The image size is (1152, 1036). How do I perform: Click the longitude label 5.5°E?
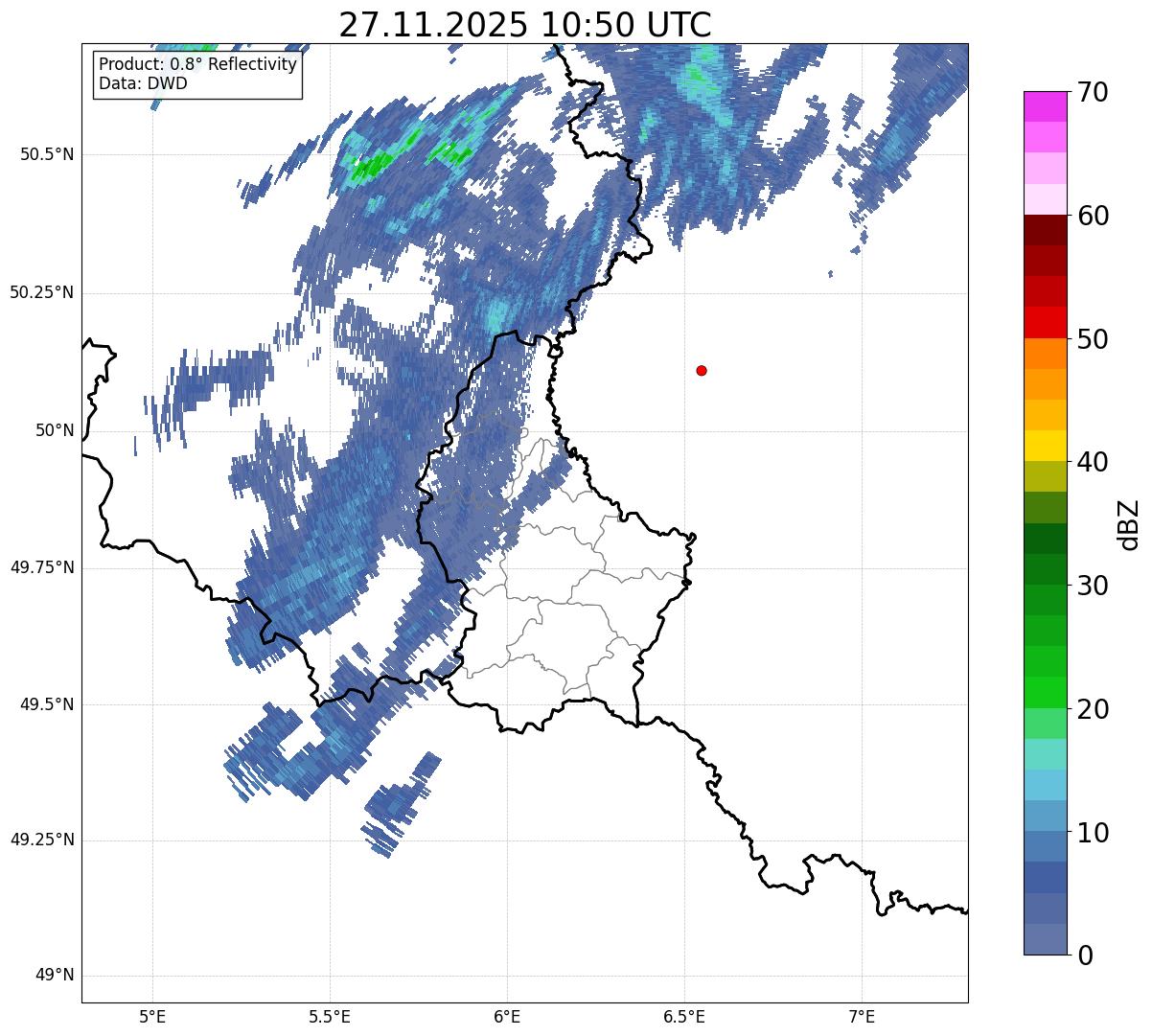tap(330, 1016)
